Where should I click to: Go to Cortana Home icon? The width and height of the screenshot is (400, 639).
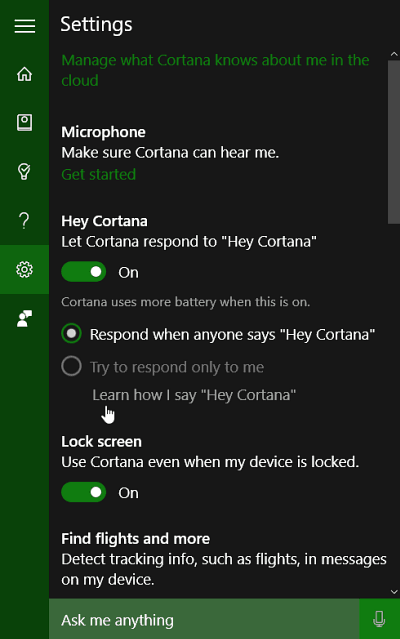(x=24, y=74)
